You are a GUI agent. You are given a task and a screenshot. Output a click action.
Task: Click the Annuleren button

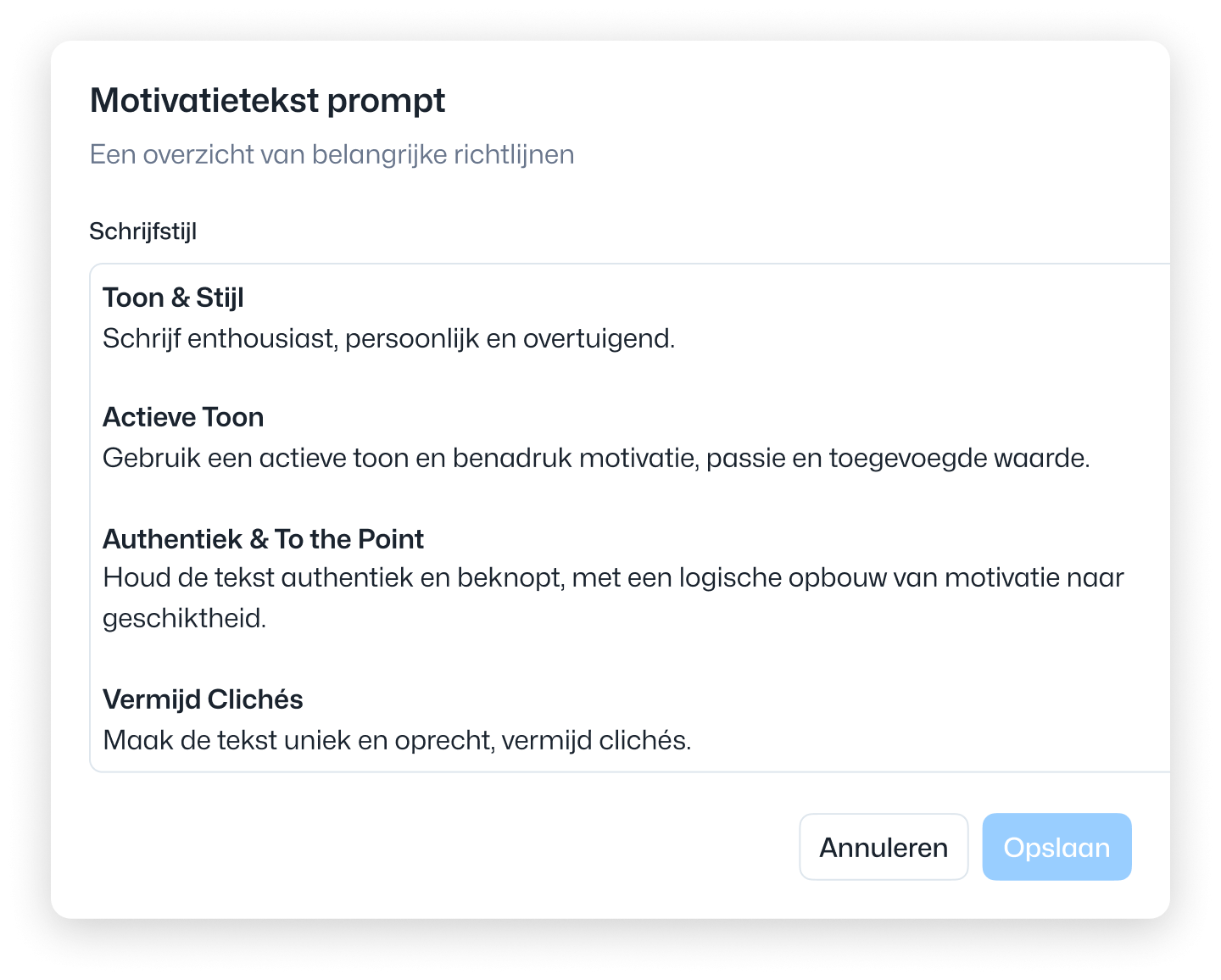click(884, 847)
